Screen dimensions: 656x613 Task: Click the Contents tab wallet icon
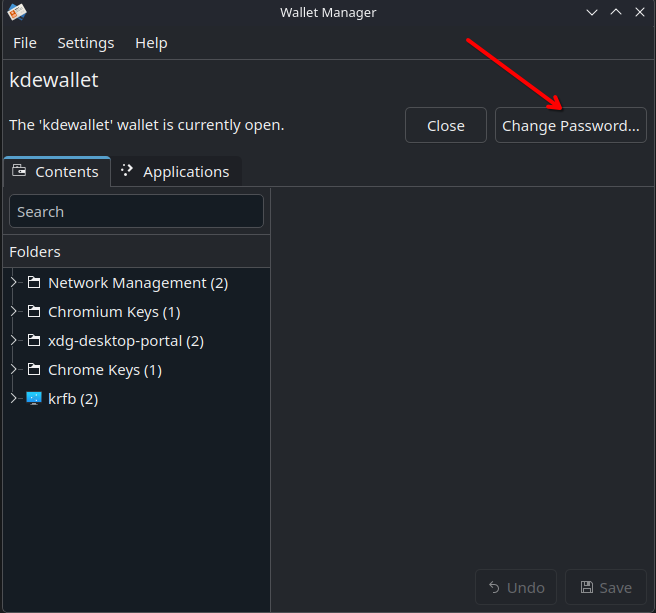click(19, 171)
